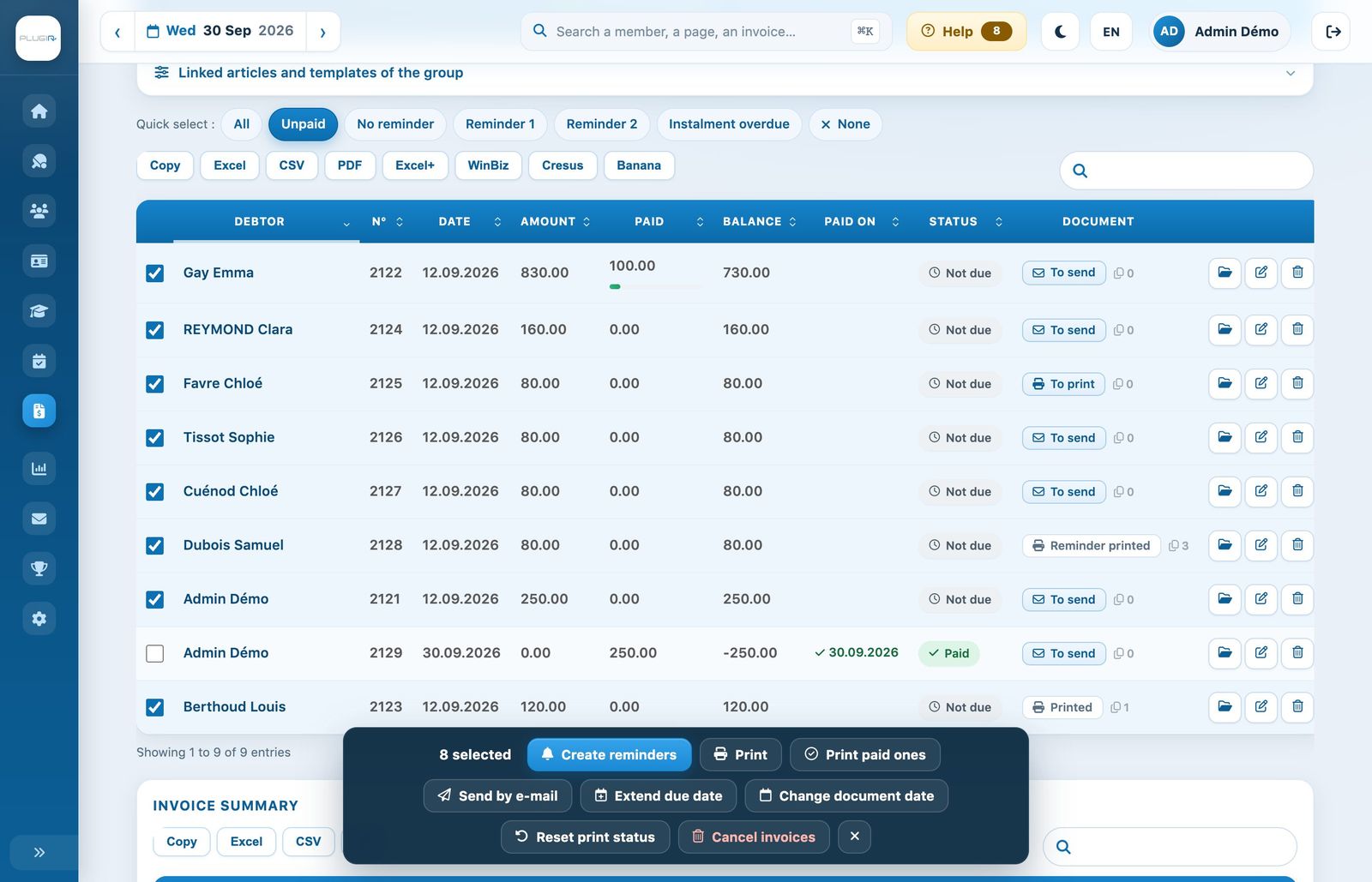Select the Unpaid quick filter

coord(303,124)
